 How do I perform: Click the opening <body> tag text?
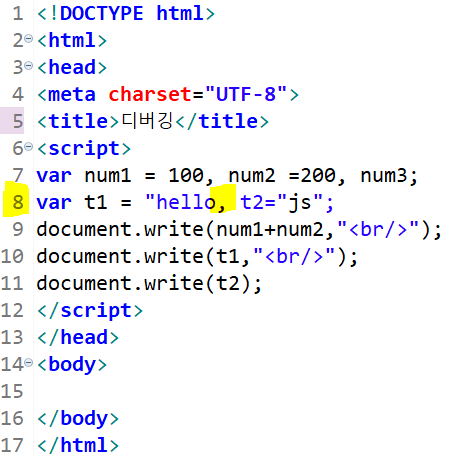tap(72, 365)
